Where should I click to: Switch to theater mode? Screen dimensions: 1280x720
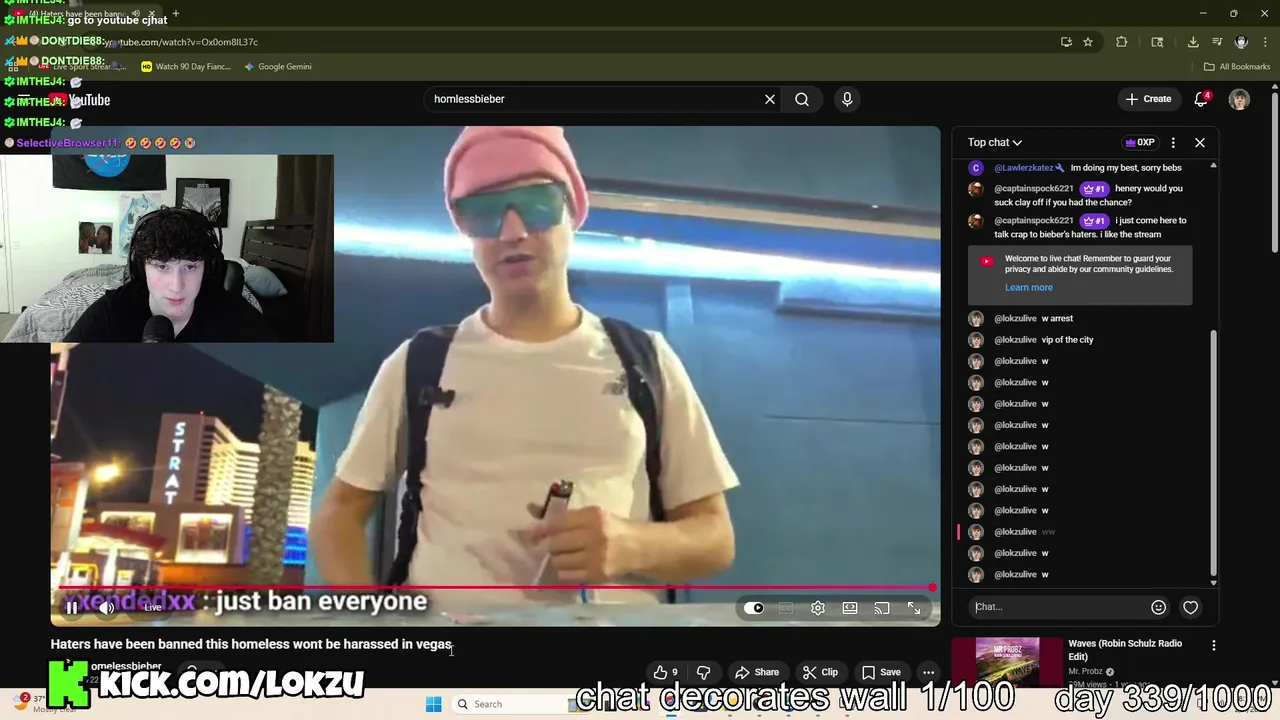[850, 608]
